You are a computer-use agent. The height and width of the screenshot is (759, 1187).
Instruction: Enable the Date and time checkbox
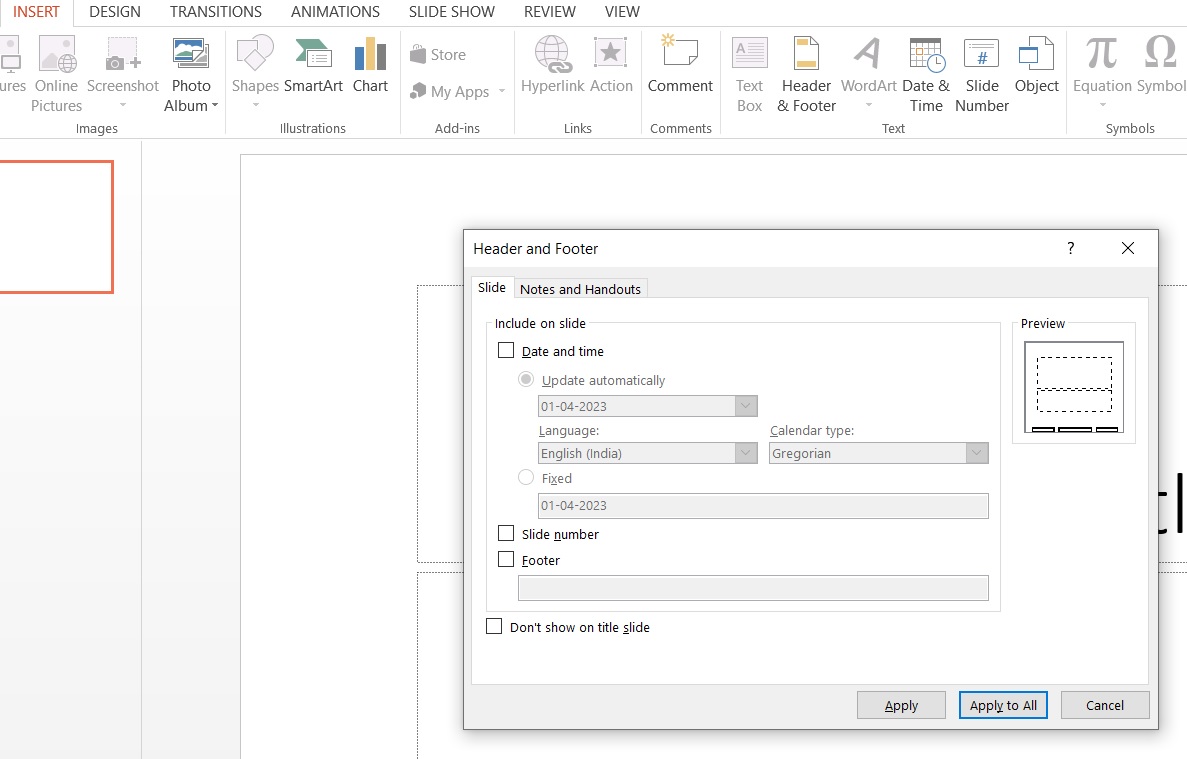506,351
